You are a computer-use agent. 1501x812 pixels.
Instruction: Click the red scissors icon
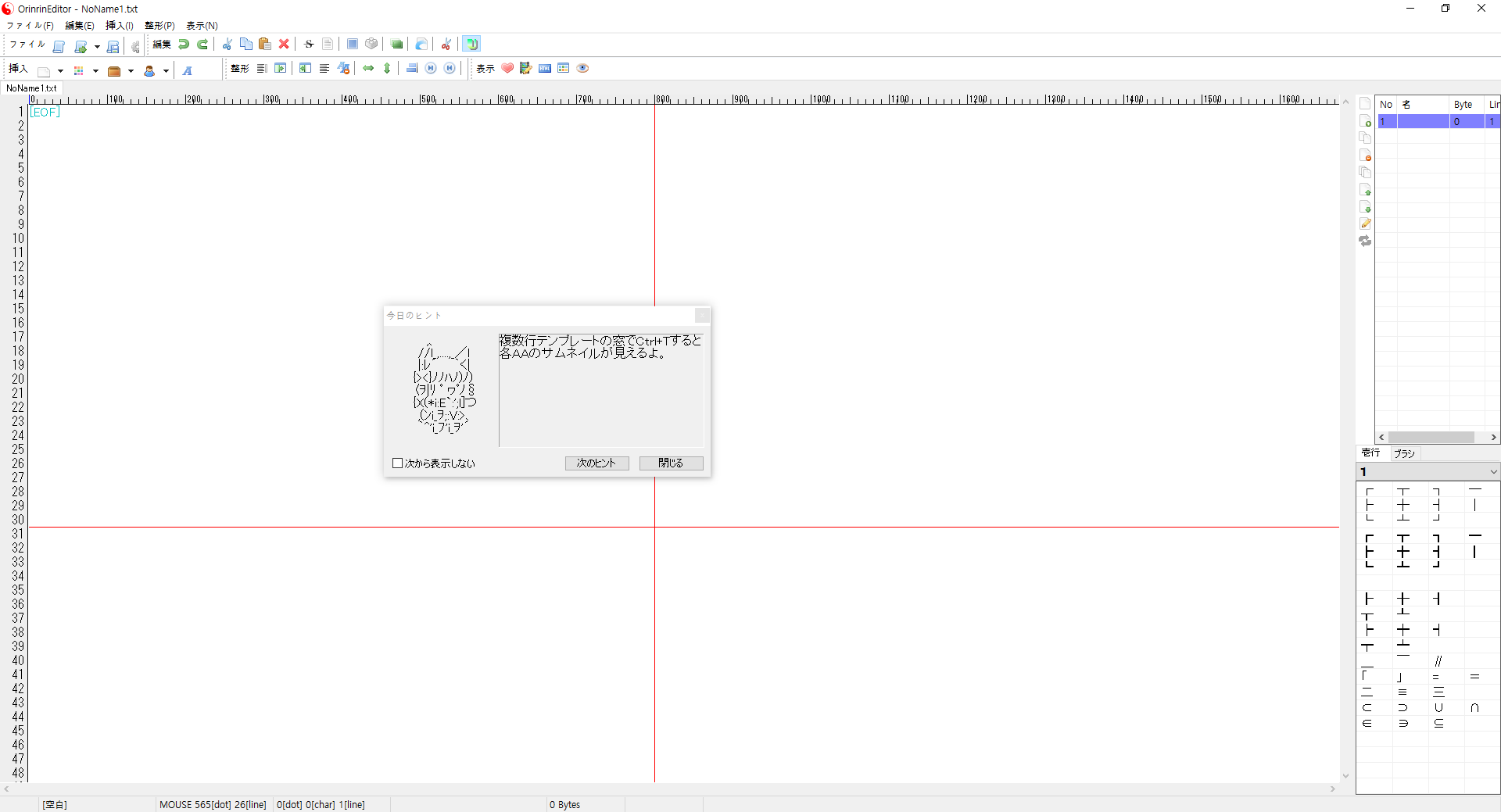click(x=446, y=45)
